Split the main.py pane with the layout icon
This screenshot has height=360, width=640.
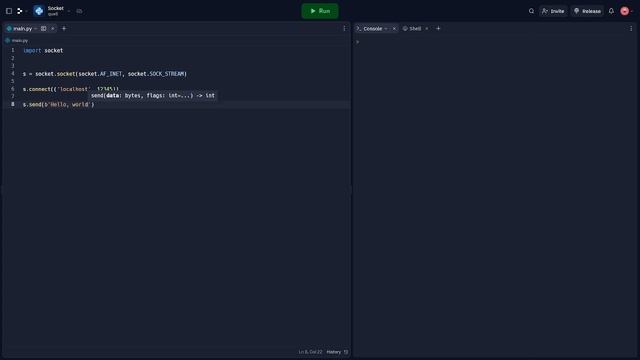[44, 29]
